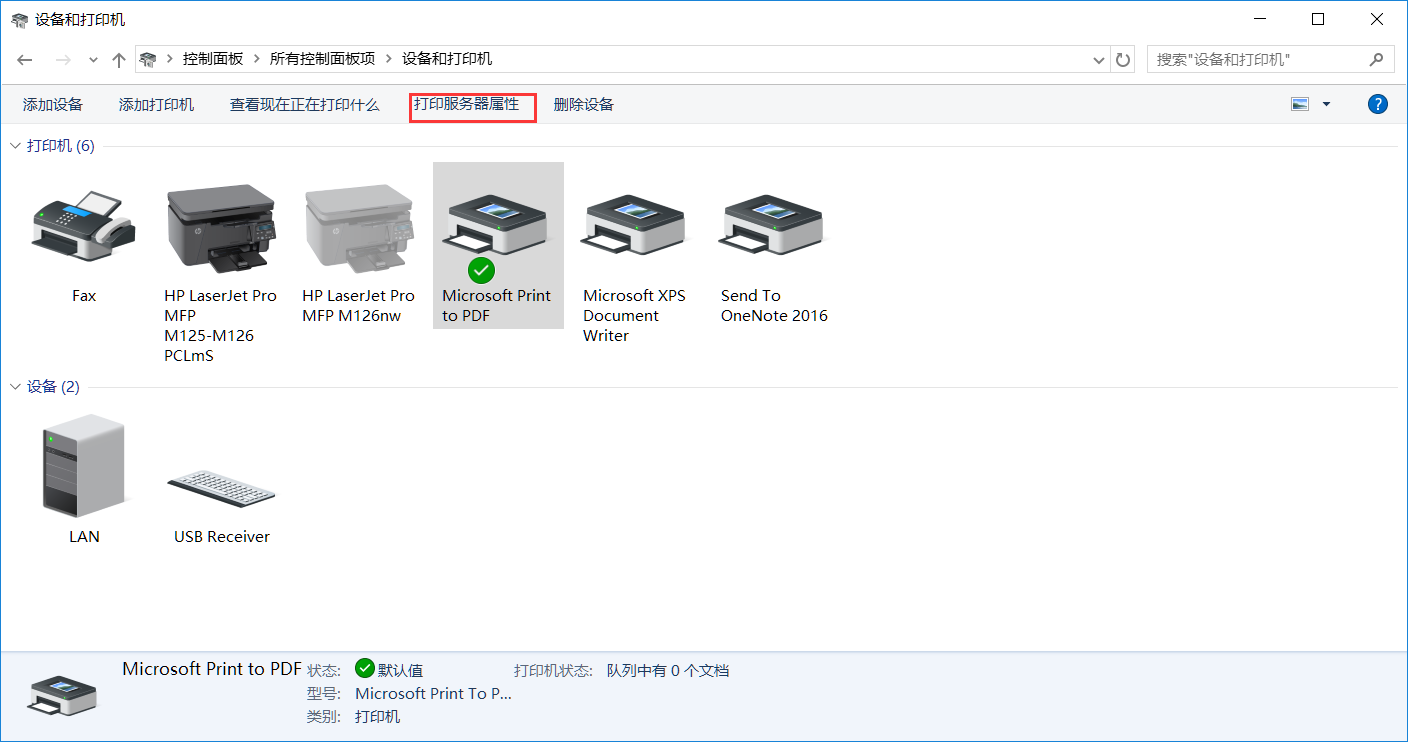This screenshot has width=1408, height=742.
Task: Click 添加打印机 in the toolbar
Action: (157, 104)
